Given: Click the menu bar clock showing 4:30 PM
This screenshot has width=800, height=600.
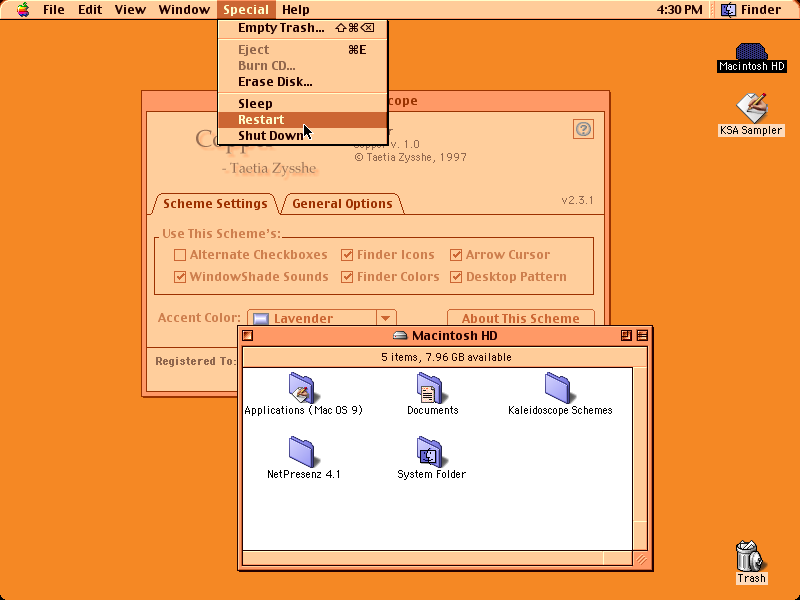Looking at the screenshot, I should tap(680, 10).
